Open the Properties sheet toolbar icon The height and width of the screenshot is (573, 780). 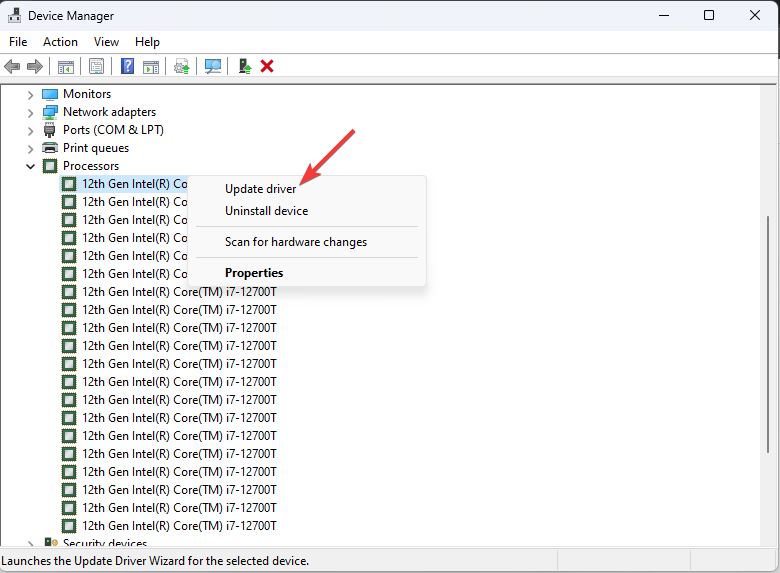click(x=97, y=66)
